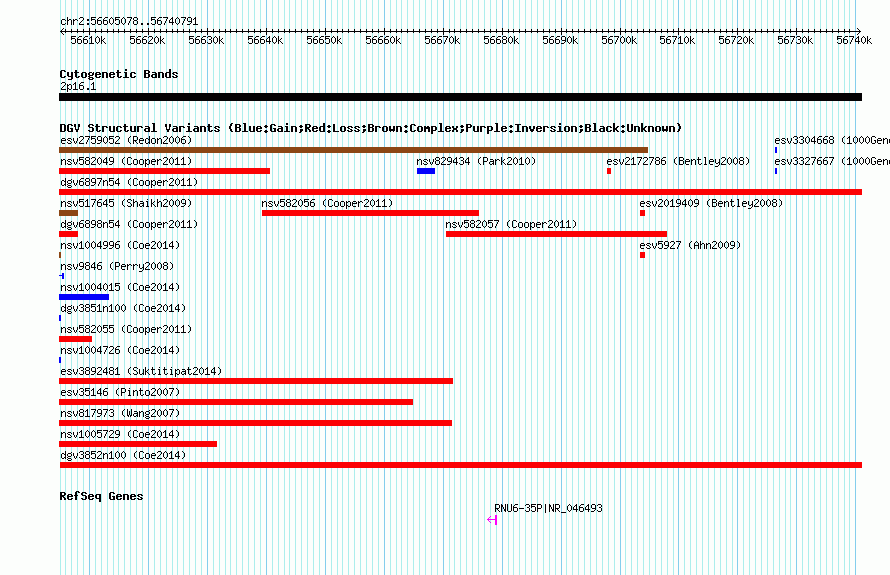Viewport: 890px width, 575px height.
Task: Click the DGV Structural Variants track heading
Action: (x=371, y=128)
